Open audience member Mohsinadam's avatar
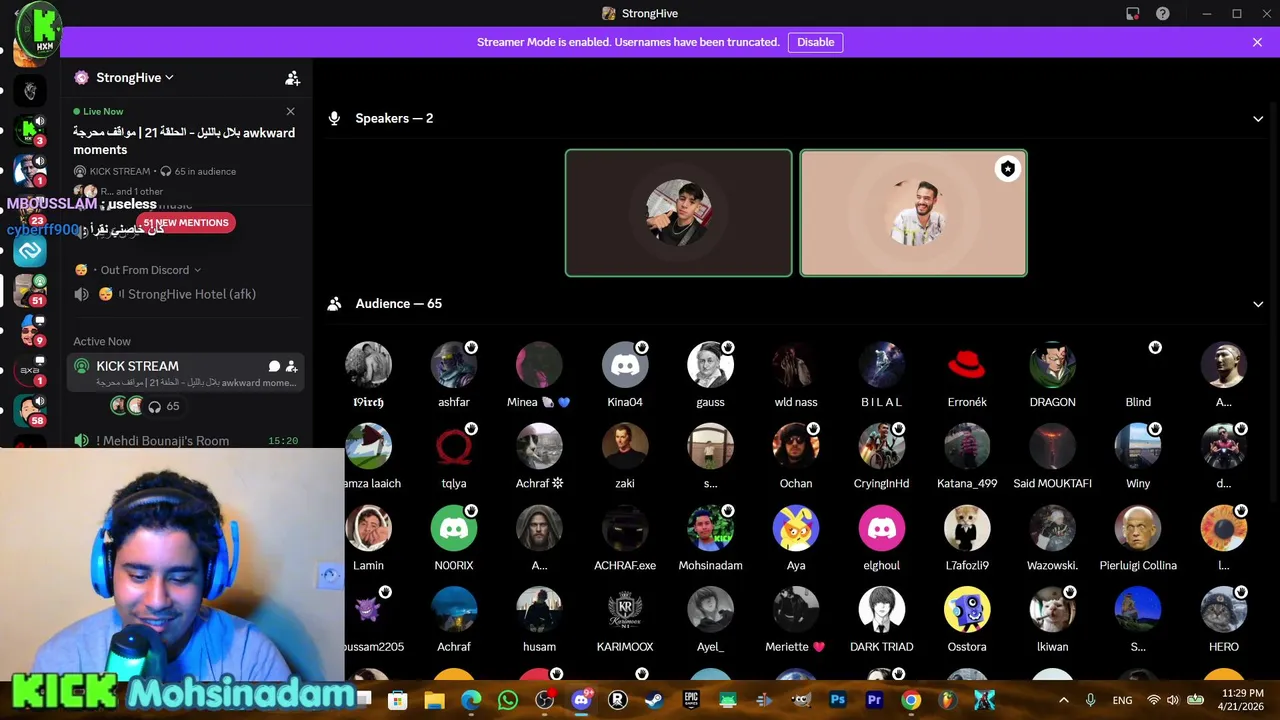This screenshot has width=1280, height=720. (x=710, y=529)
